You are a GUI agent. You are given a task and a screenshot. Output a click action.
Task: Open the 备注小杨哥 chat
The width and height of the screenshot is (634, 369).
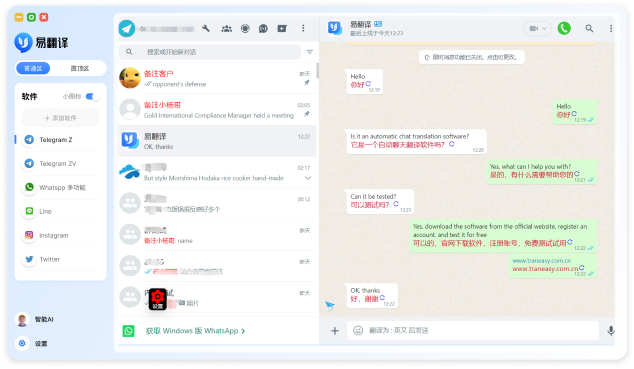point(217,110)
